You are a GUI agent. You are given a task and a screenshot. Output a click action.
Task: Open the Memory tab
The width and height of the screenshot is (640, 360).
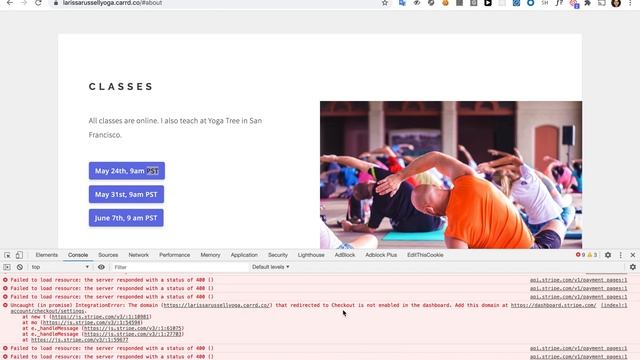click(210, 255)
